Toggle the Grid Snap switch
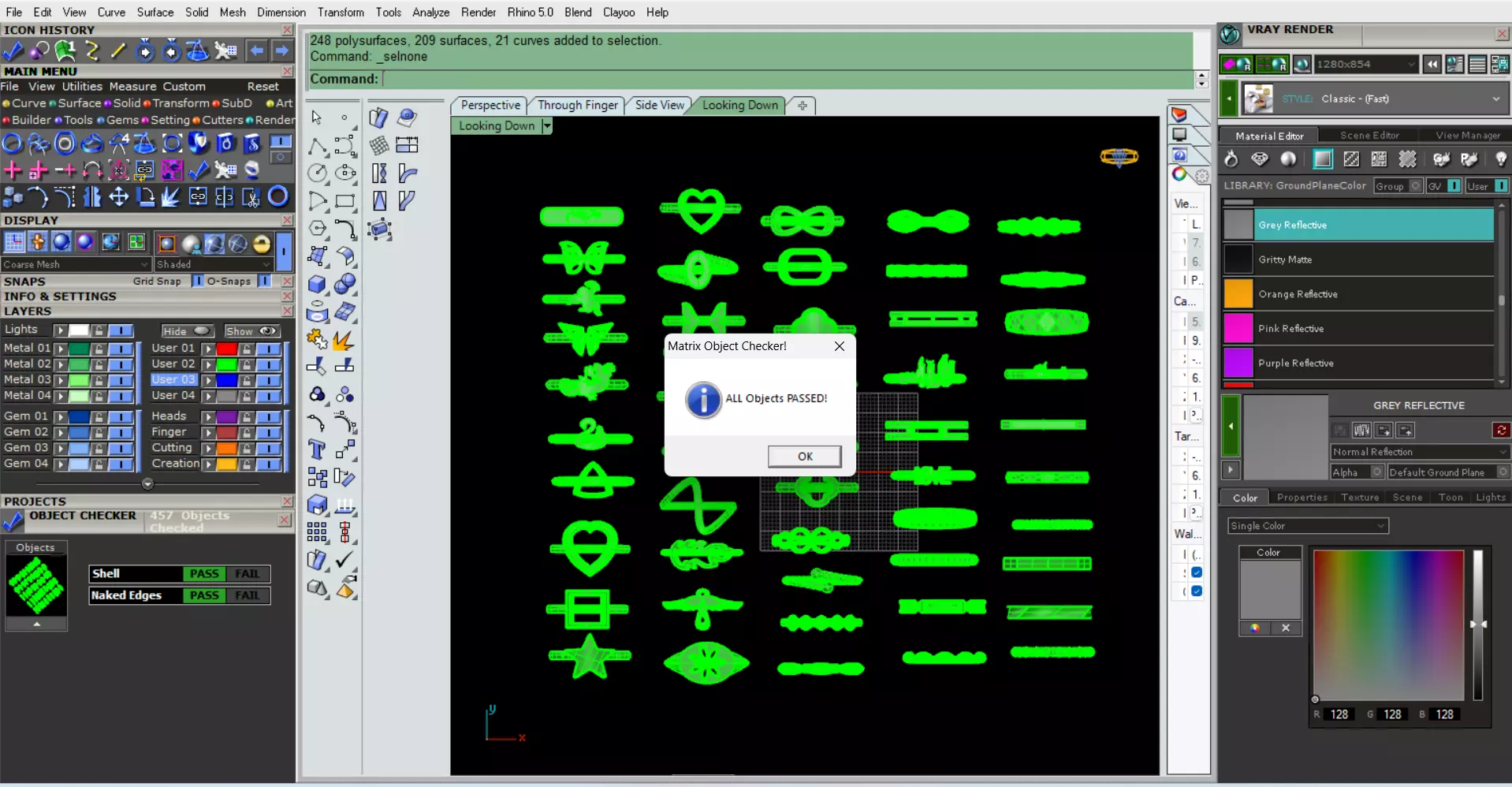Image resolution: width=1512 pixels, height=787 pixels. [x=198, y=281]
